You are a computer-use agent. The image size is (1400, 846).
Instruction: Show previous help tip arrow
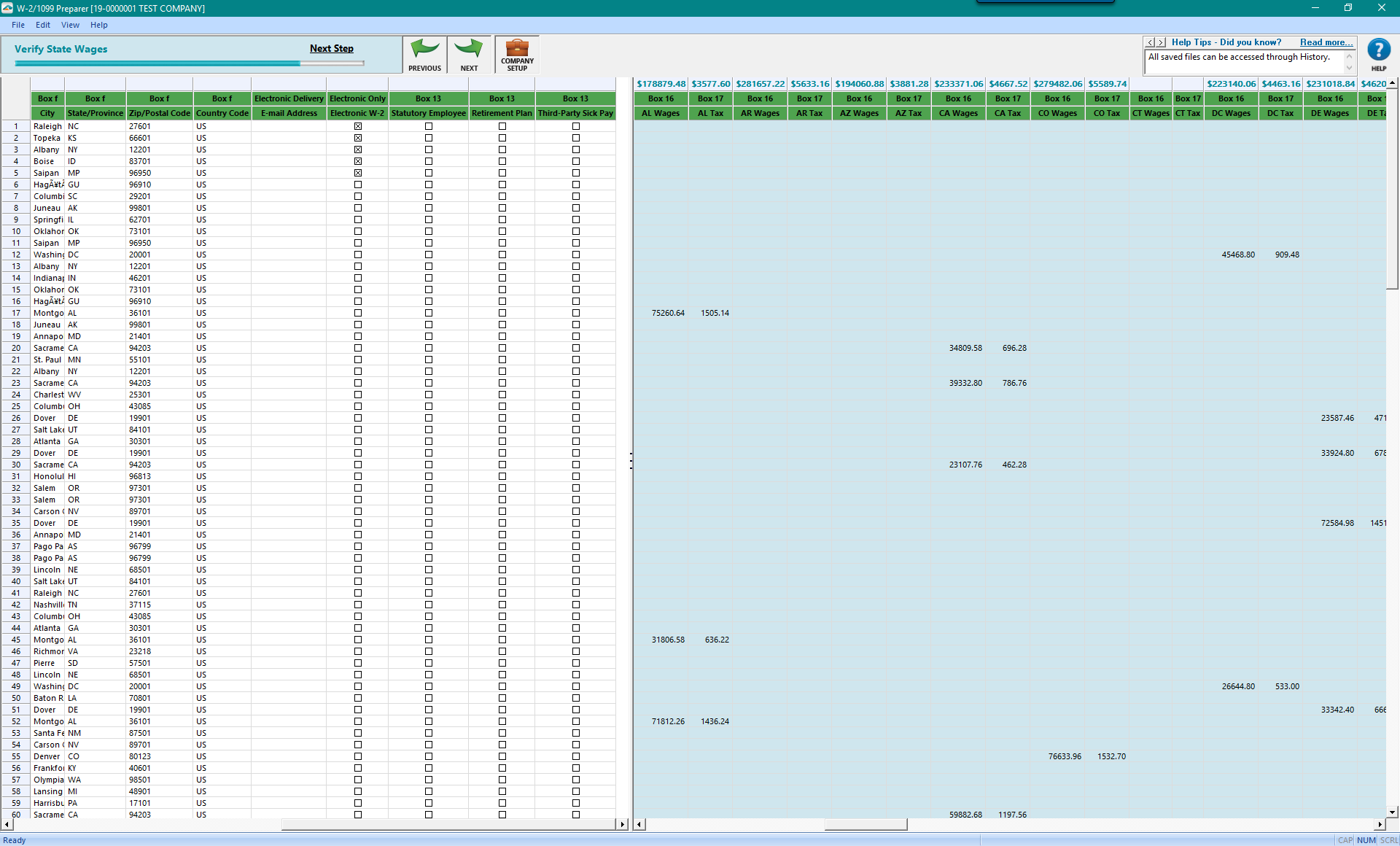coord(1151,43)
